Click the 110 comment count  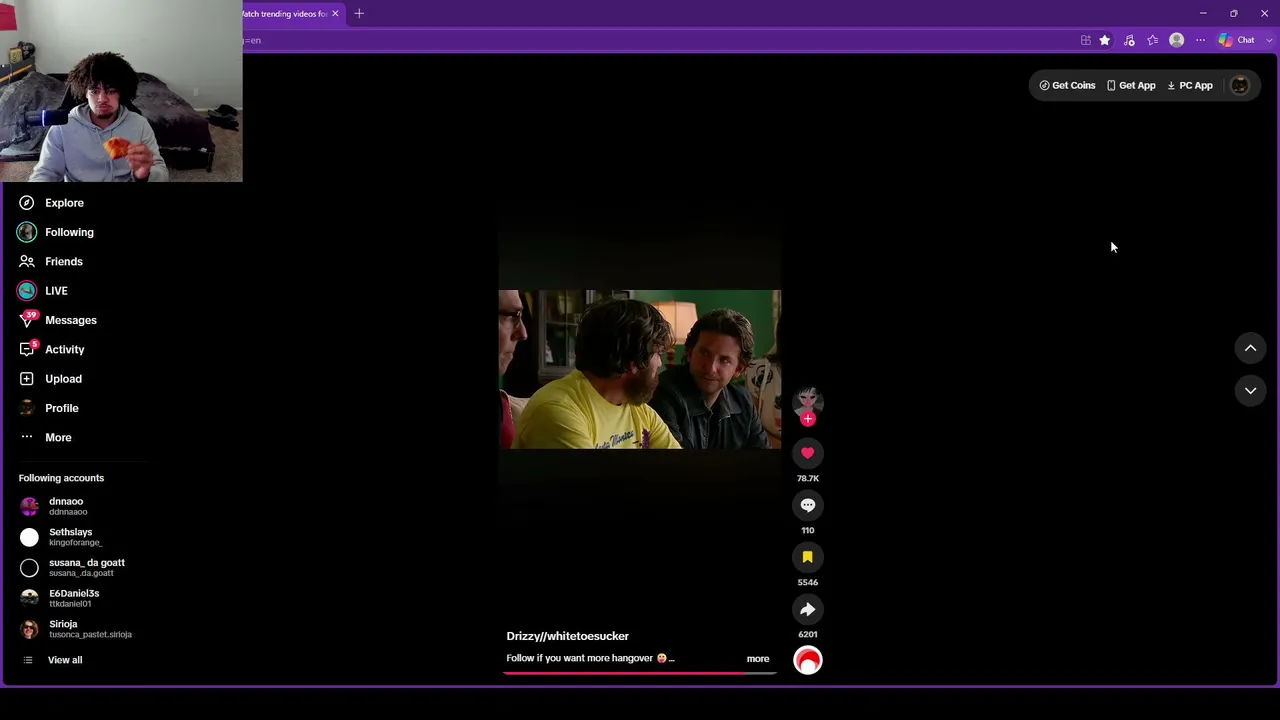(808, 531)
